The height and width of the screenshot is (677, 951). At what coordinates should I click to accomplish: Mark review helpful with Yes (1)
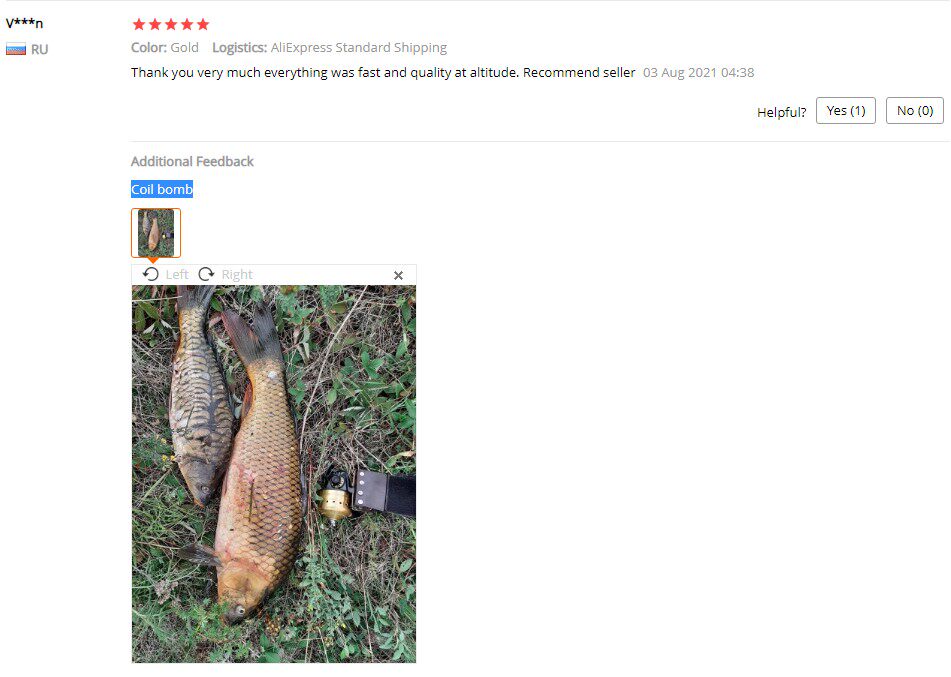pos(845,110)
